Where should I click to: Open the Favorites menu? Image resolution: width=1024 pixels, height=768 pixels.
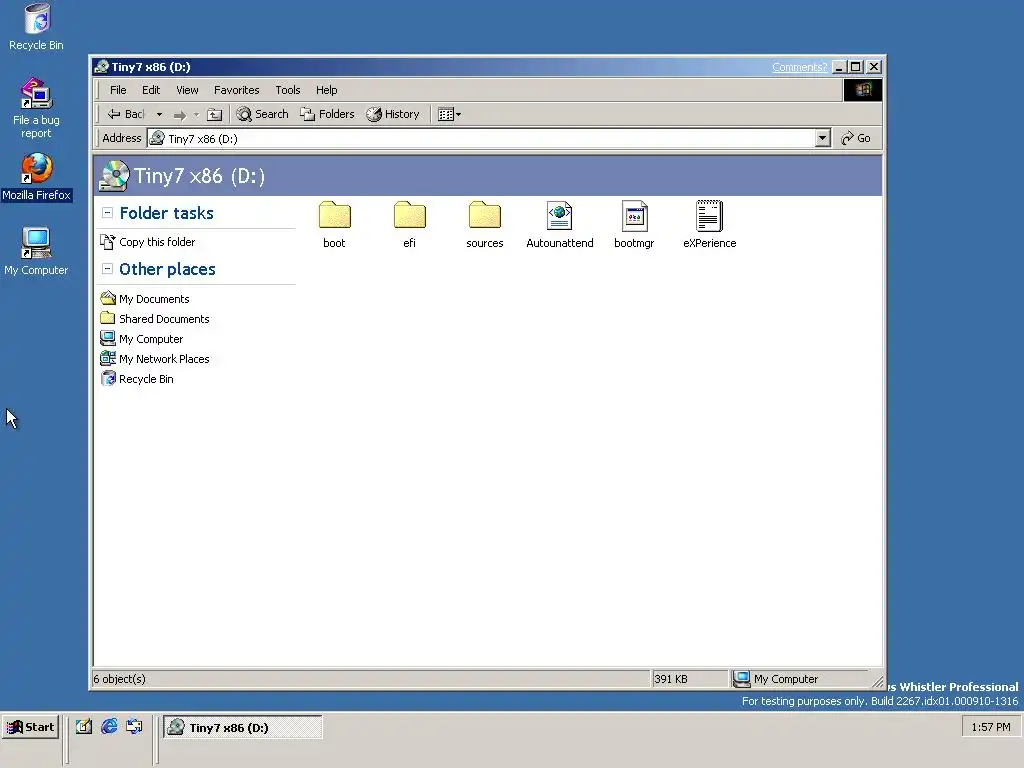click(x=236, y=90)
